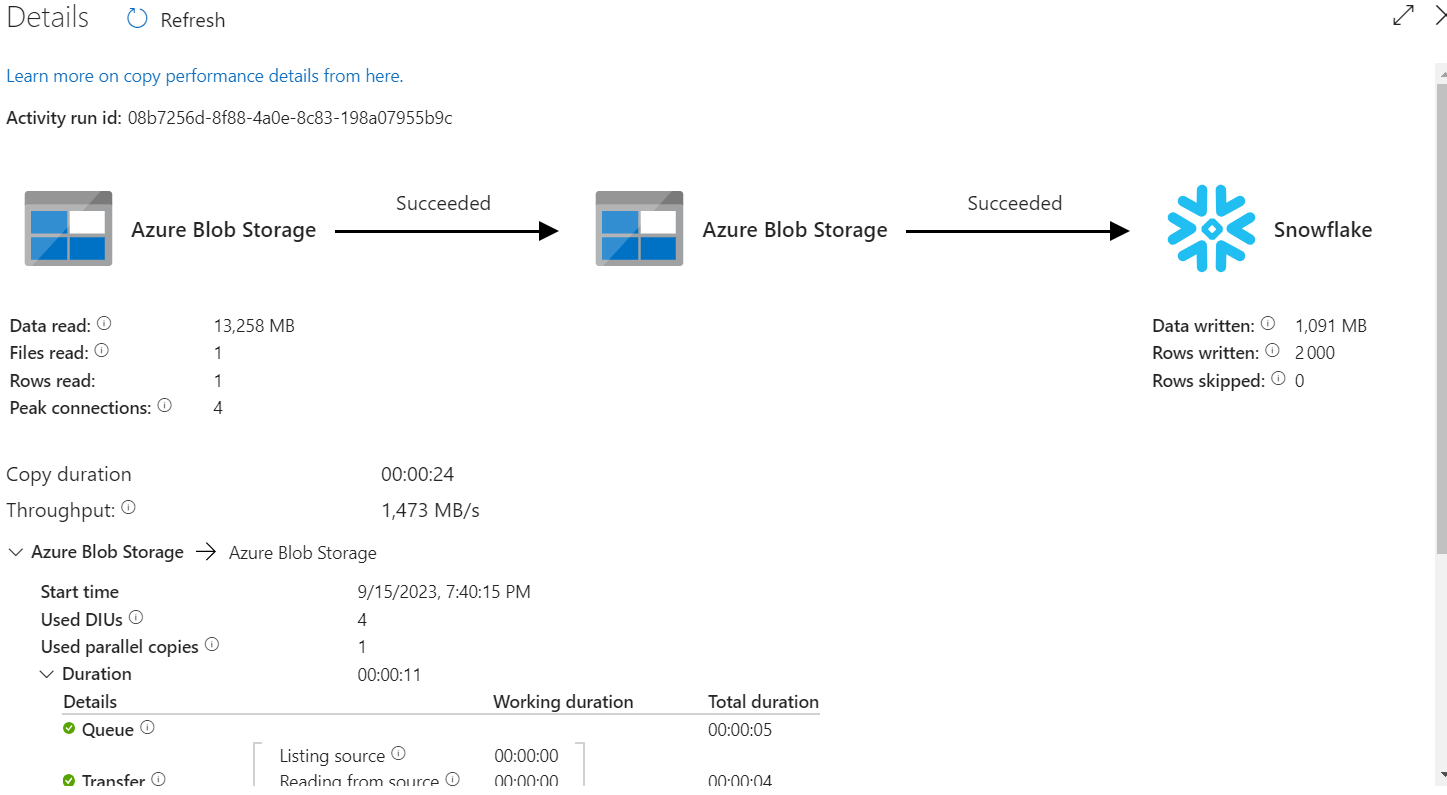Click info icon next to Used parallel copies
The width and height of the screenshot is (1447, 795).
212,645
